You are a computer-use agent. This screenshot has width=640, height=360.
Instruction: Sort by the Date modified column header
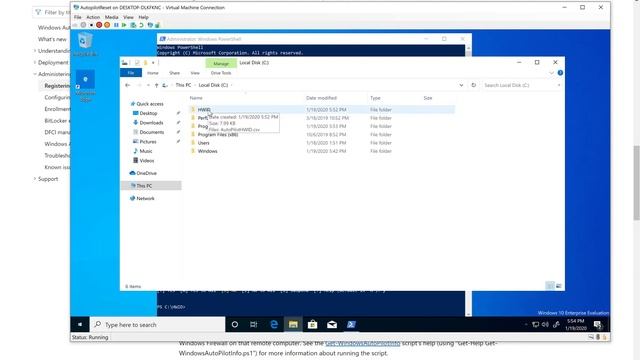click(x=321, y=98)
